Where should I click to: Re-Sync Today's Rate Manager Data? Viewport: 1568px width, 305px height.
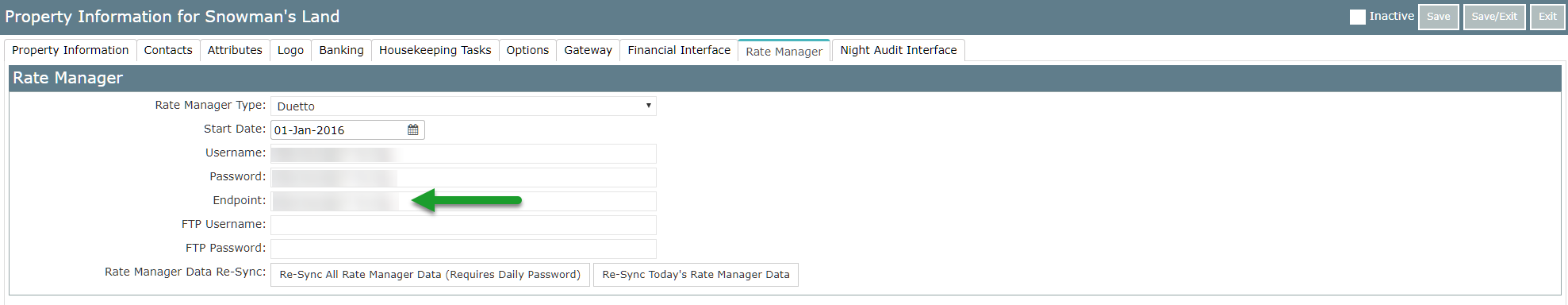[x=696, y=275]
